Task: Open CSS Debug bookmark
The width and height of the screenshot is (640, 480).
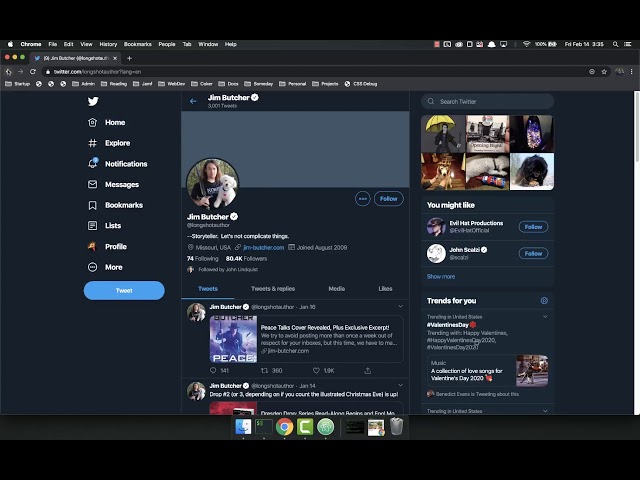Action: coord(360,84)
